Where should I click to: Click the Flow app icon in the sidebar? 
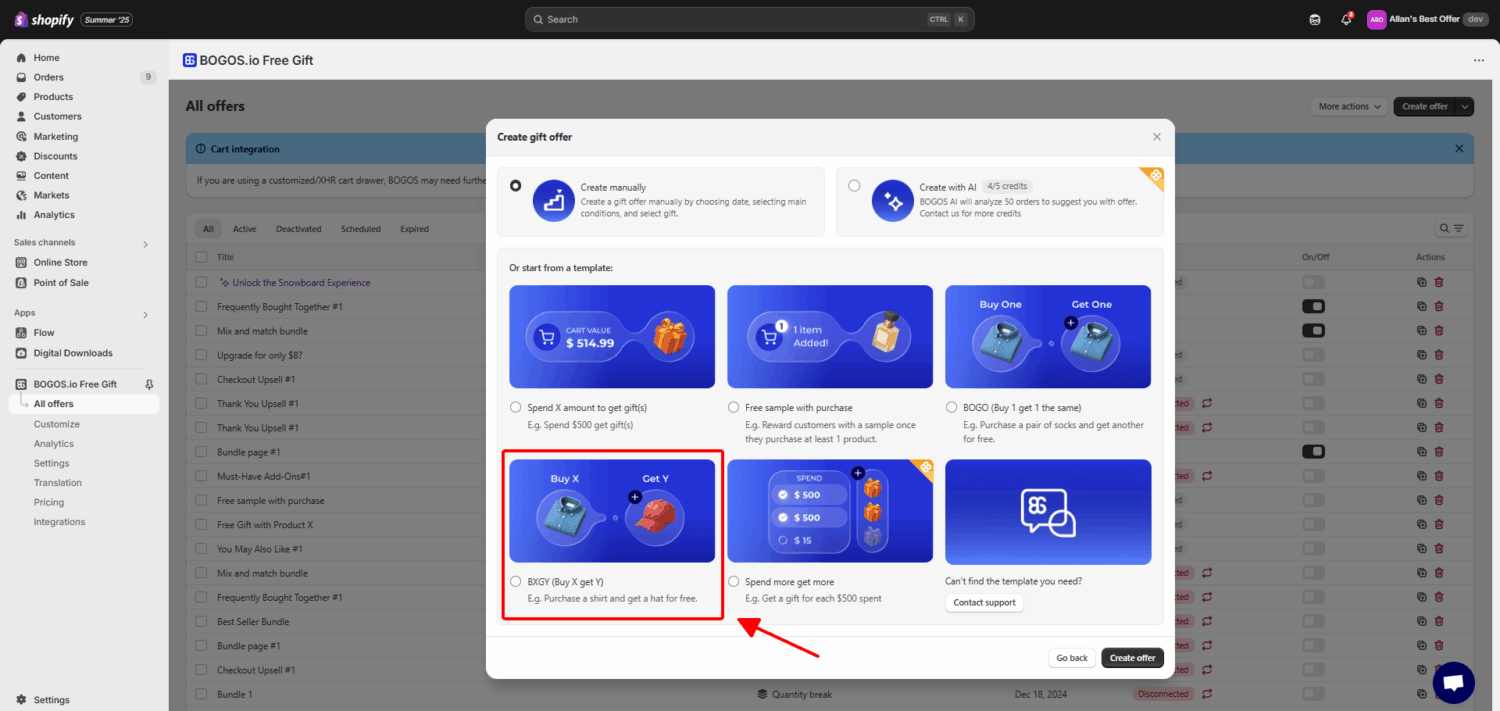coord(22,333)
